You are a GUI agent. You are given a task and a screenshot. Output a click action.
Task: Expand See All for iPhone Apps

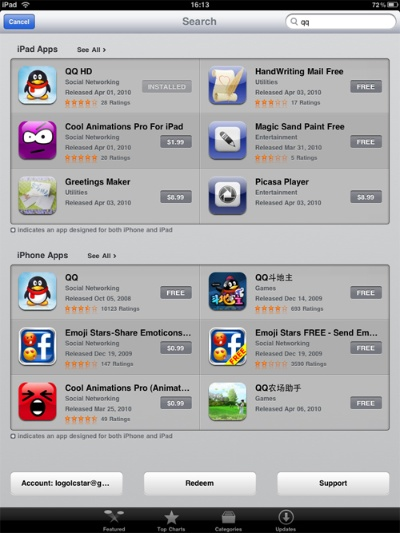(x=102, y=256)
